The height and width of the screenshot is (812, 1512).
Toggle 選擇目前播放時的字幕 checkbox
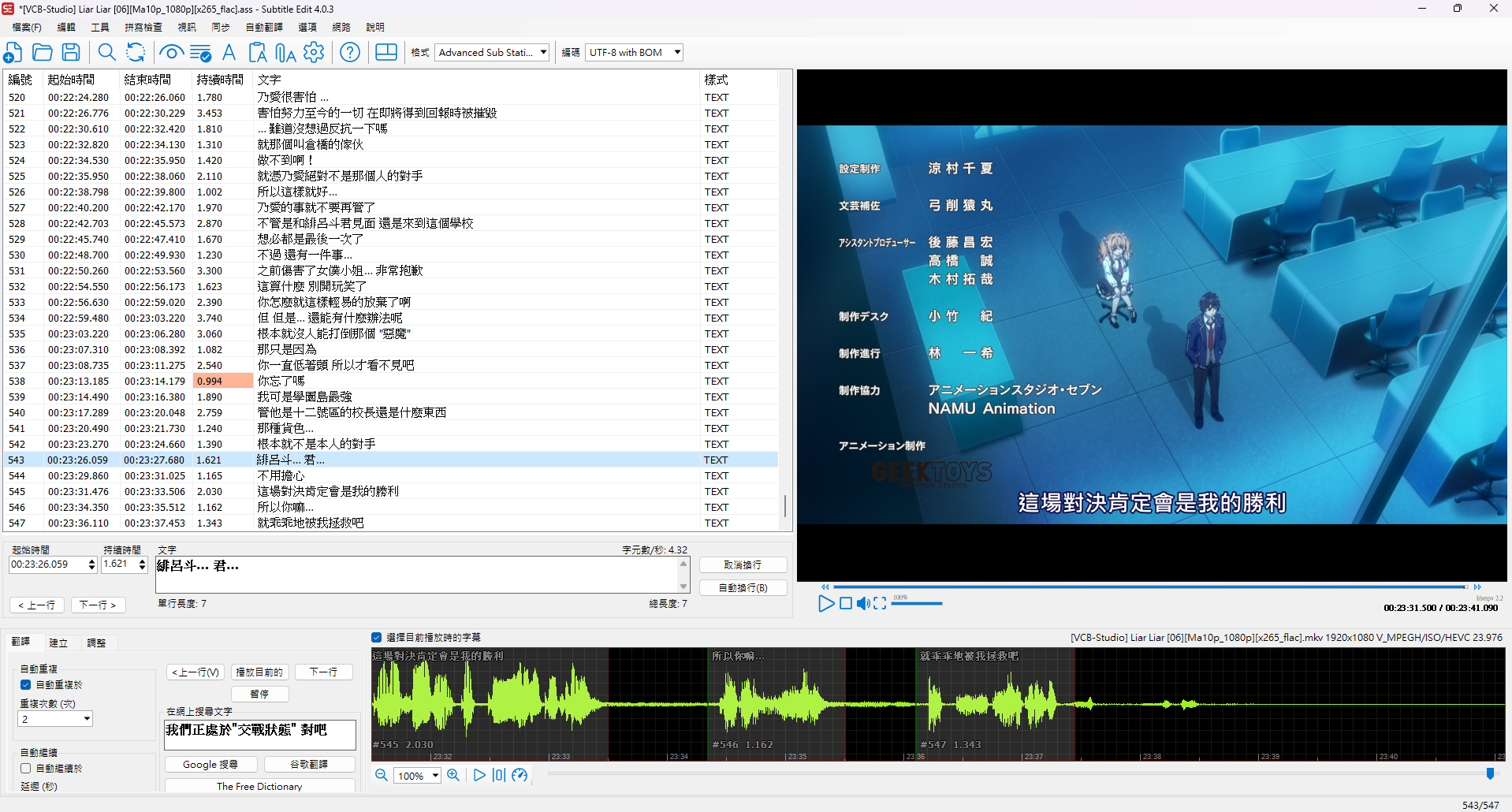[x=377, y=638]
